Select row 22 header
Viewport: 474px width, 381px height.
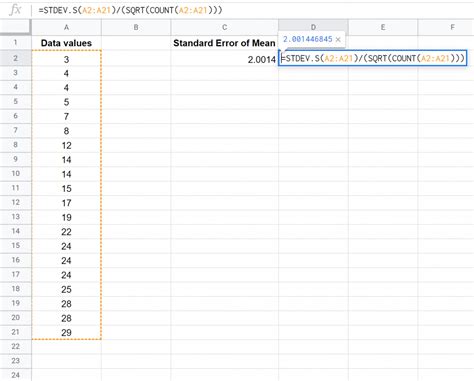[x=15, y=346]
